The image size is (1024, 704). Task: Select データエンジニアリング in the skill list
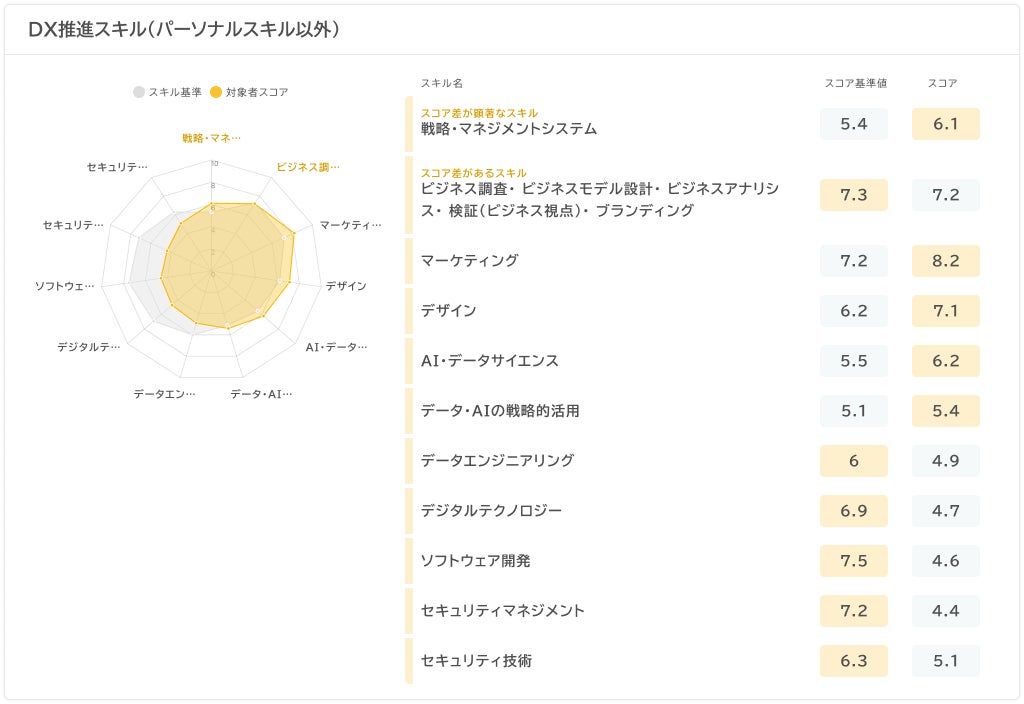(497, 460)
